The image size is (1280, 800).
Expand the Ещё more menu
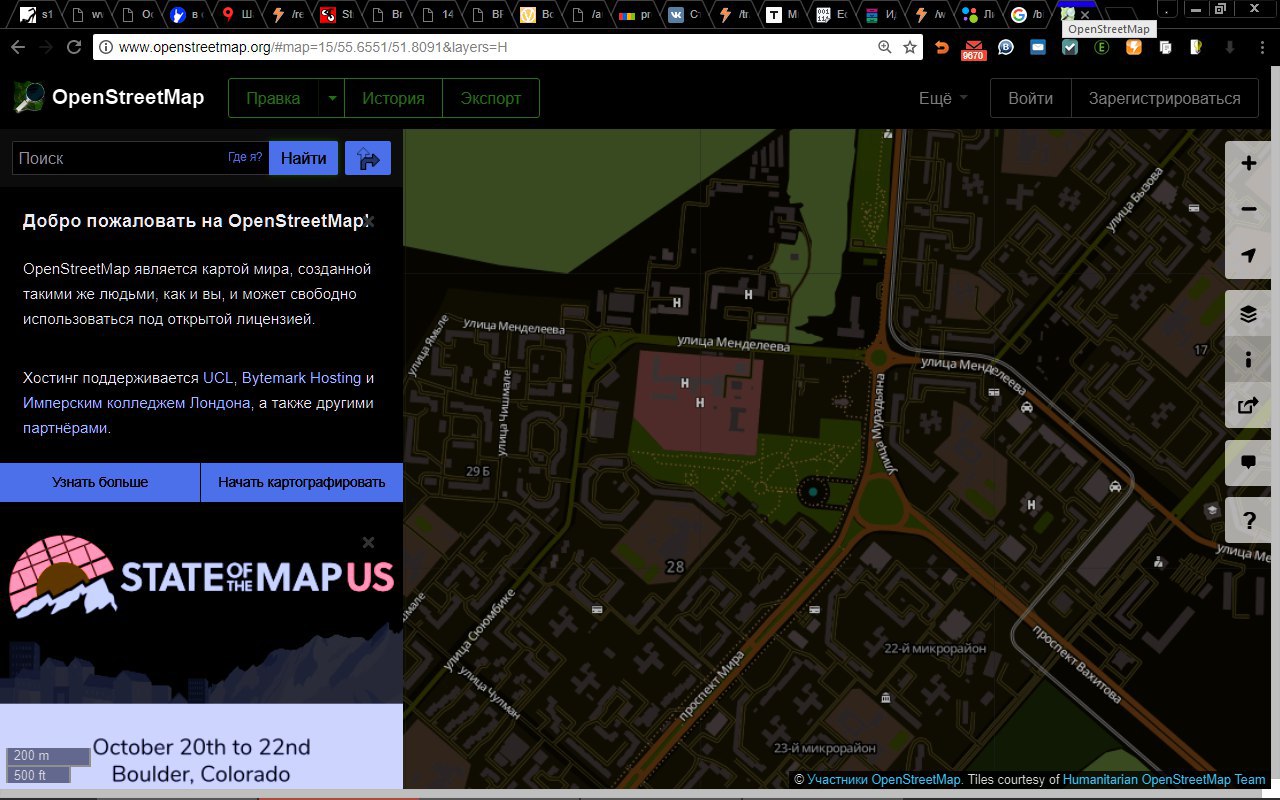click(x=943, y=98)
